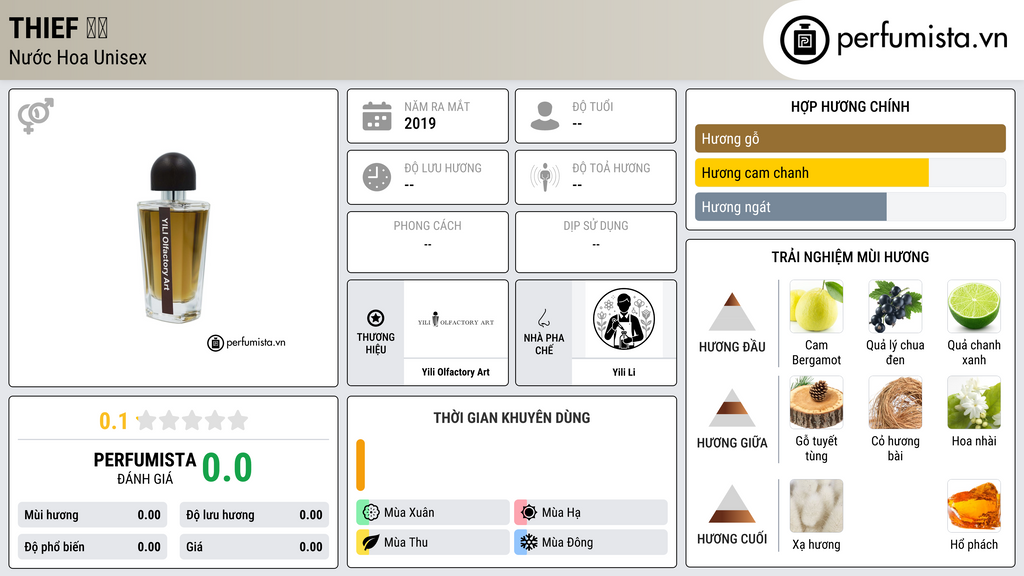Click the Dịp sử dụng card

pos(596,242)
